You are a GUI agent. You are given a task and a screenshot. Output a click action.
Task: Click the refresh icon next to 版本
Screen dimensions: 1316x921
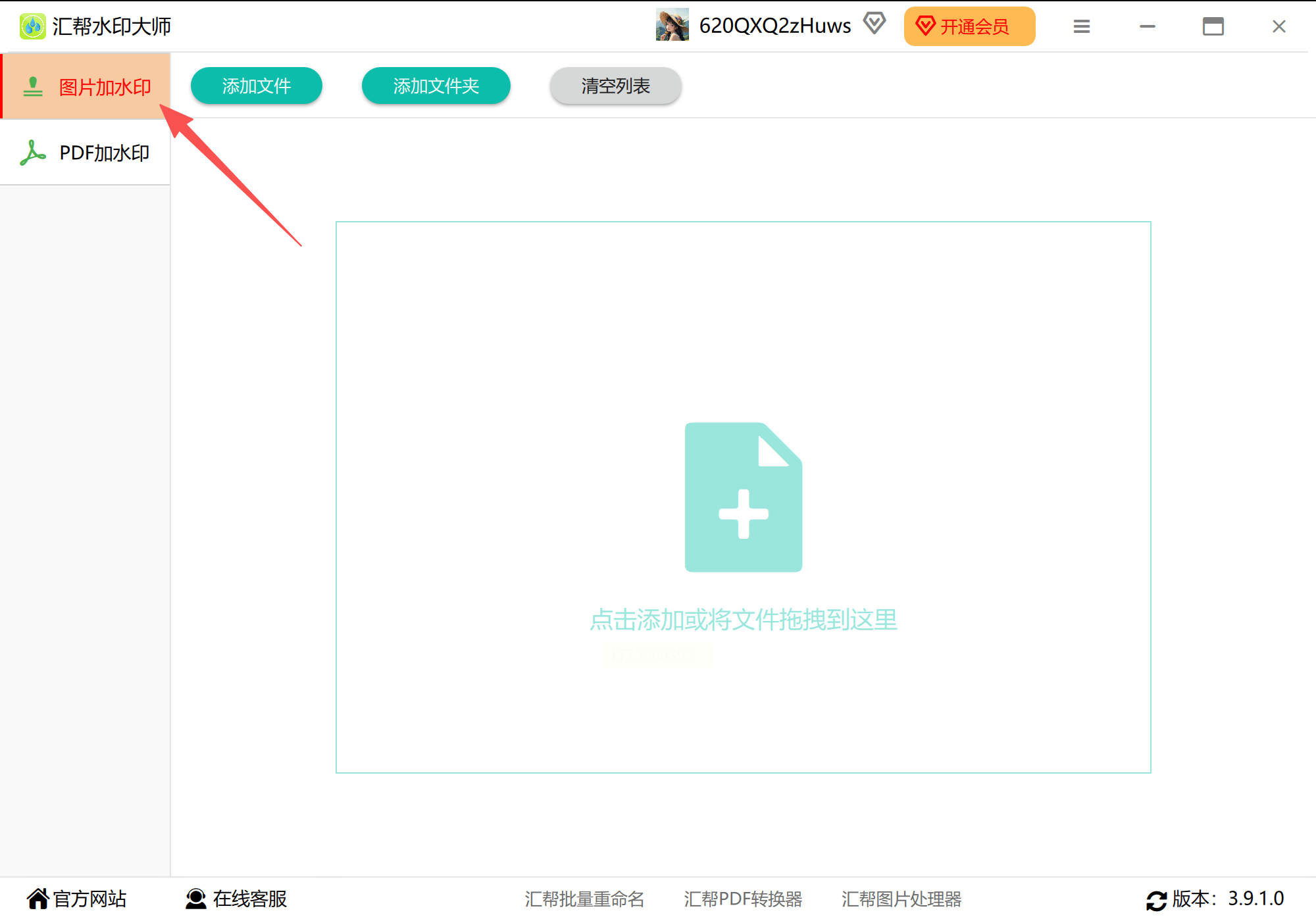point(1156,900)
